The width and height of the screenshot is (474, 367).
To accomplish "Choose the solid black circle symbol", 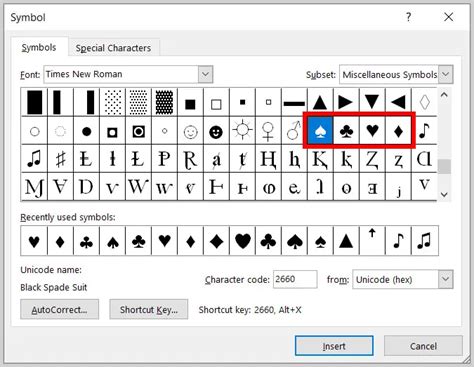I will pos(86,130).
